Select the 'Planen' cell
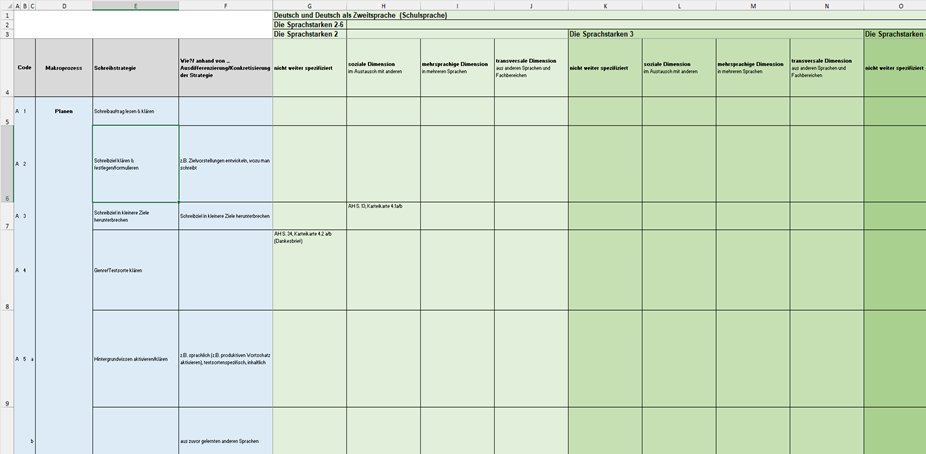Screen dimensions: 926x454 click(64, 111)
